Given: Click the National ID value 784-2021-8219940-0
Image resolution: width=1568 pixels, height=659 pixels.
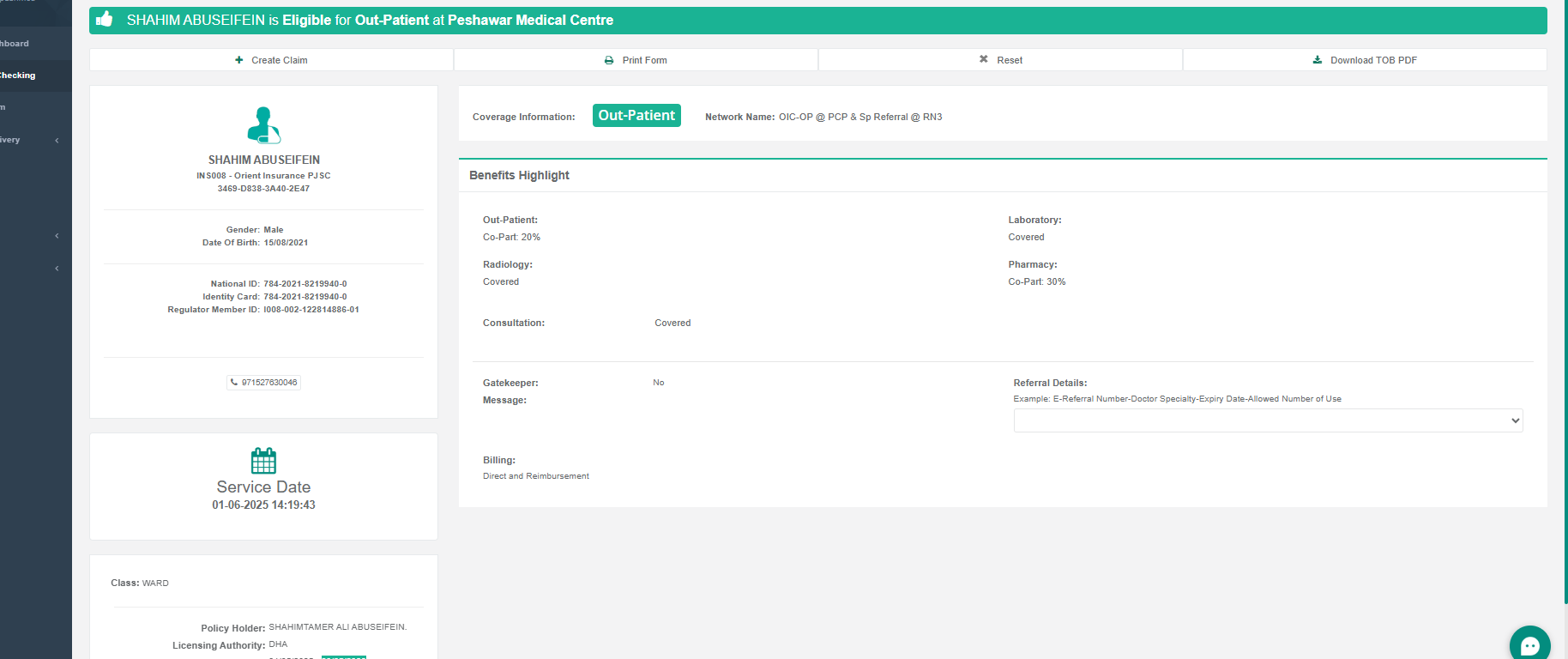Looking at the screenshot, I should (x=305, y=284).
